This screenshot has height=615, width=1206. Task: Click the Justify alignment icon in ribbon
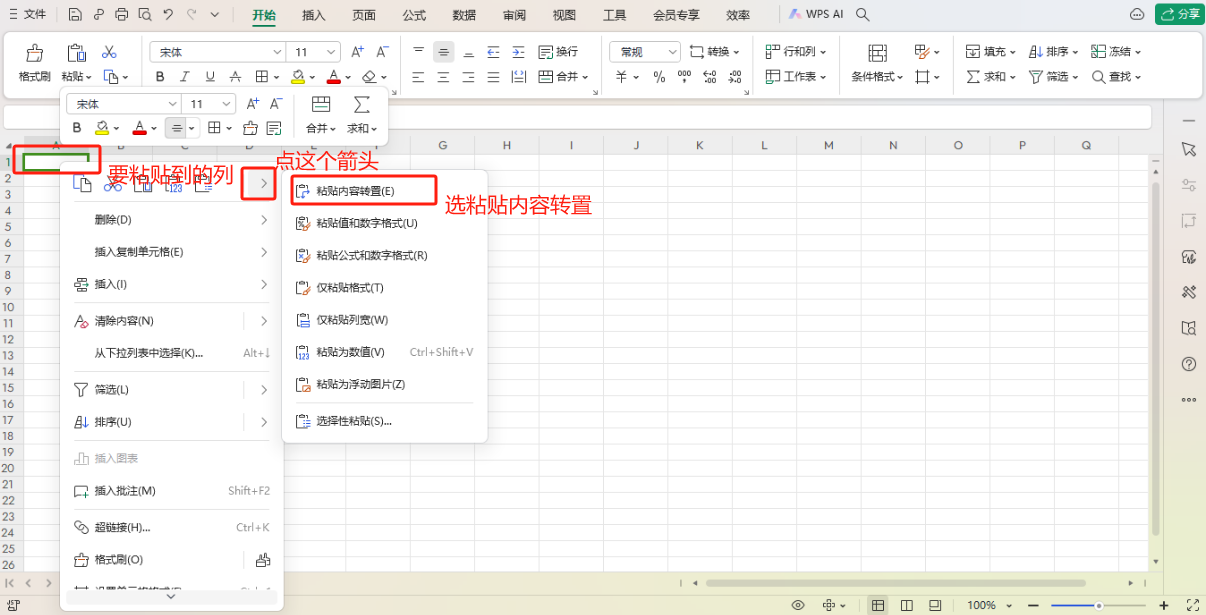pos(494,77)
